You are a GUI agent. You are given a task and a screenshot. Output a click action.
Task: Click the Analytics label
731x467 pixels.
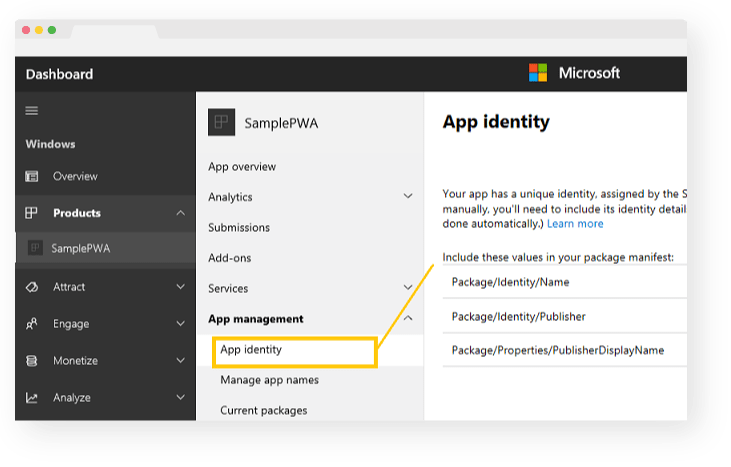(230, 197)
